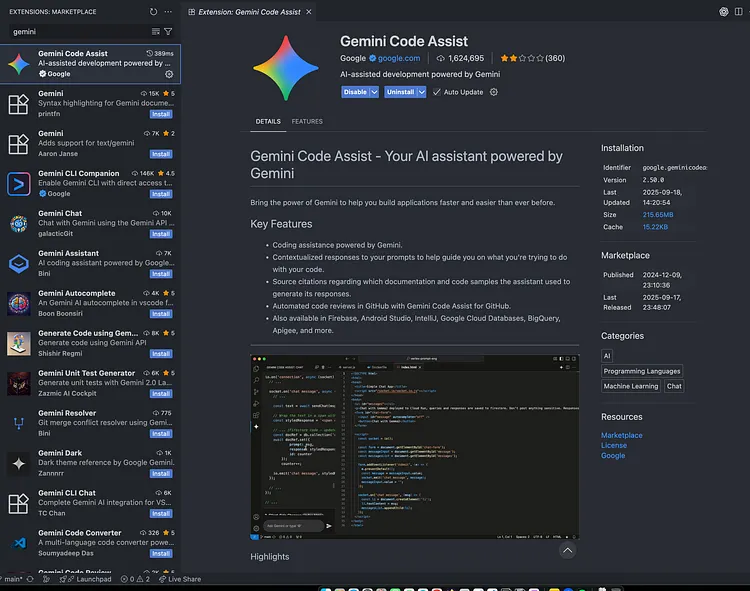This screenshot has width=750, height=591.
Task: Select Gemini Code Assist in the results list
Action: pos(90,64)
